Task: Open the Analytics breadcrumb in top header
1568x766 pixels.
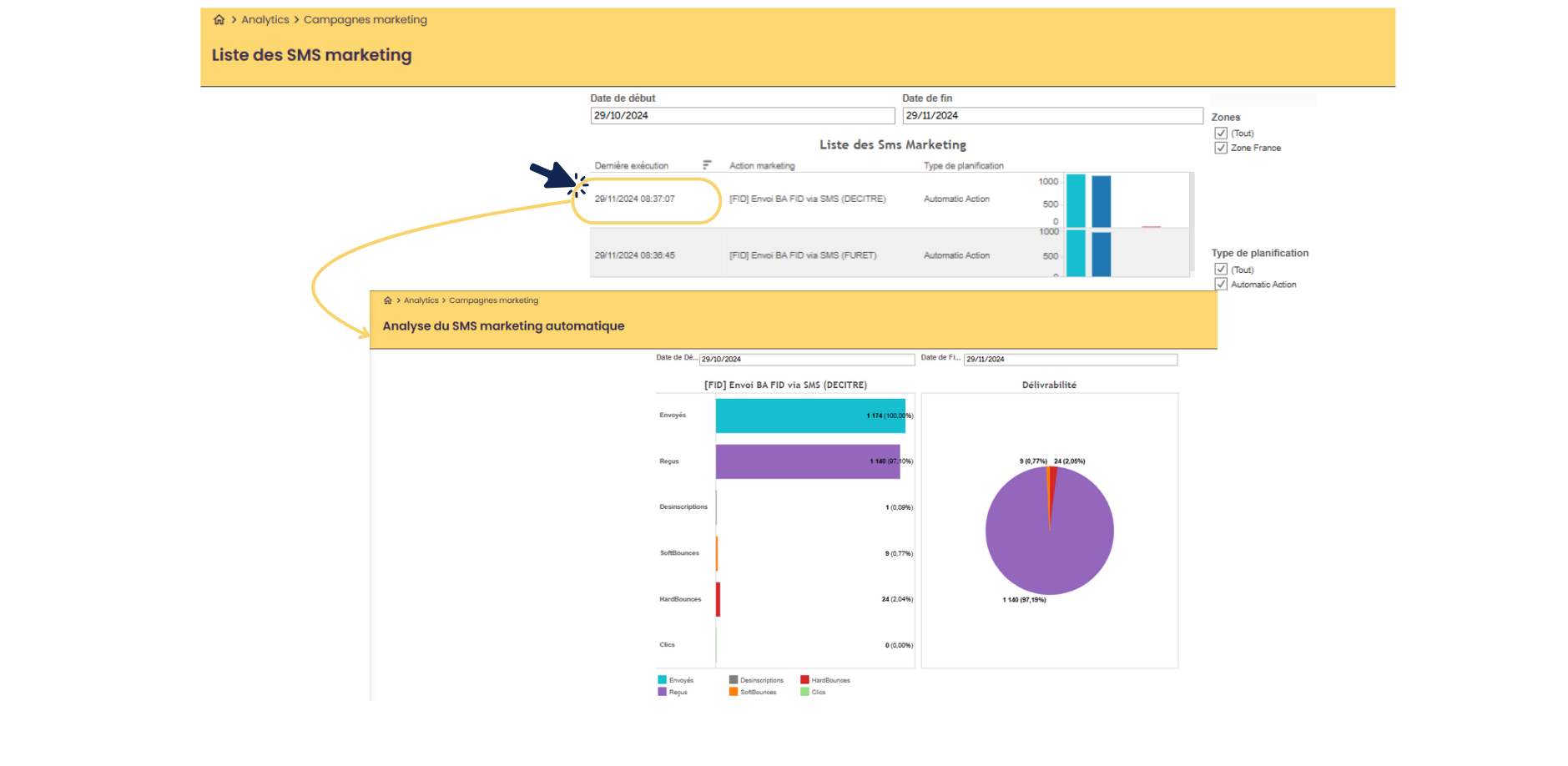Action: [x=265, y=19]
